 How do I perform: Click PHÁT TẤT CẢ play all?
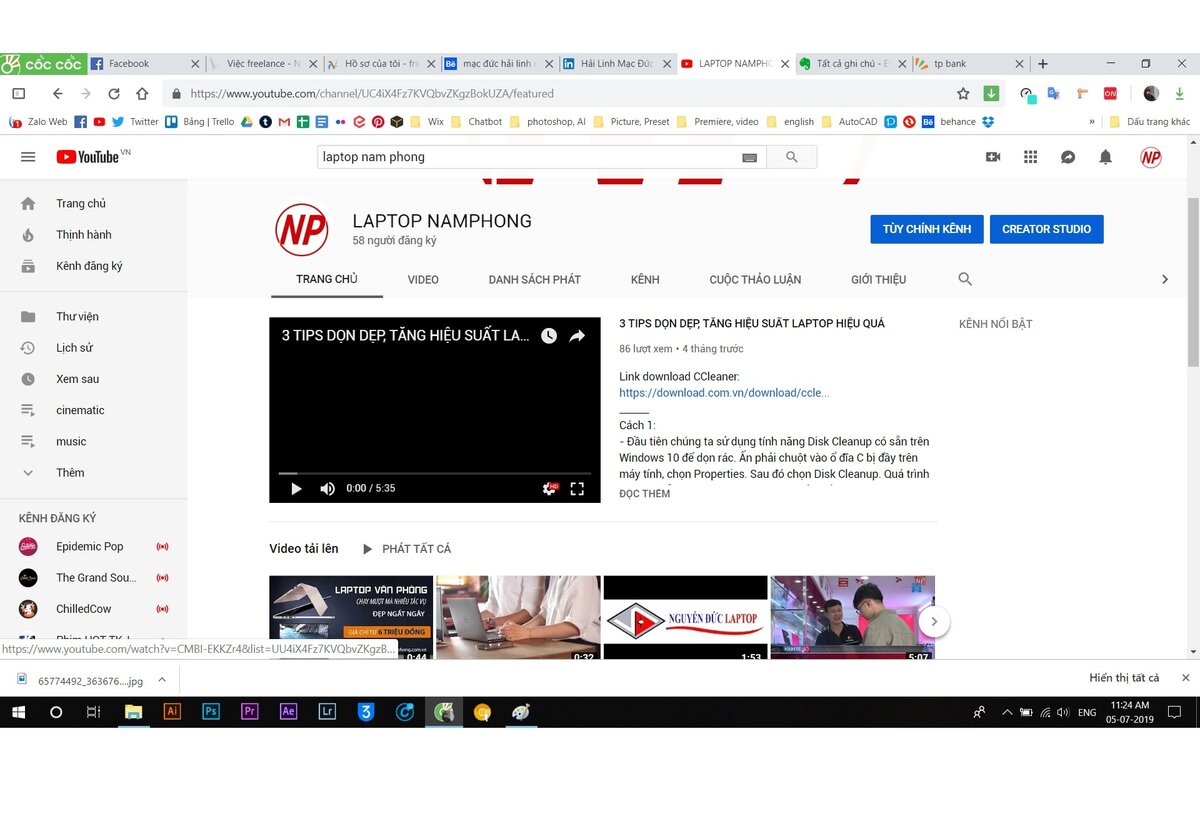tap(406, 548)
